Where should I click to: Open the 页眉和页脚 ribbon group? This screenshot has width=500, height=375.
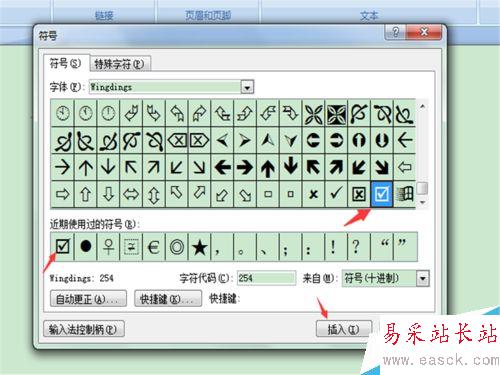208,15
